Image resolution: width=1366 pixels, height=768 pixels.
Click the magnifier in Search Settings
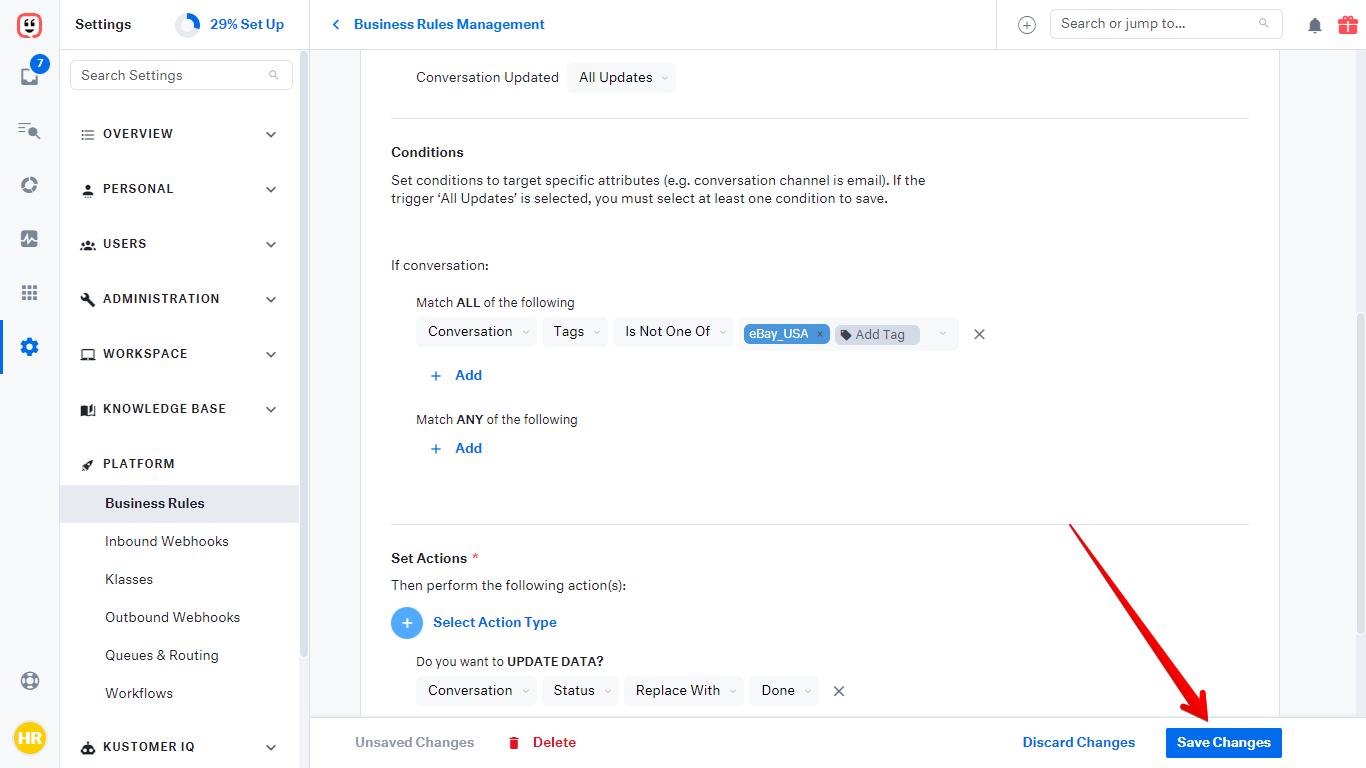click(274, 76)
